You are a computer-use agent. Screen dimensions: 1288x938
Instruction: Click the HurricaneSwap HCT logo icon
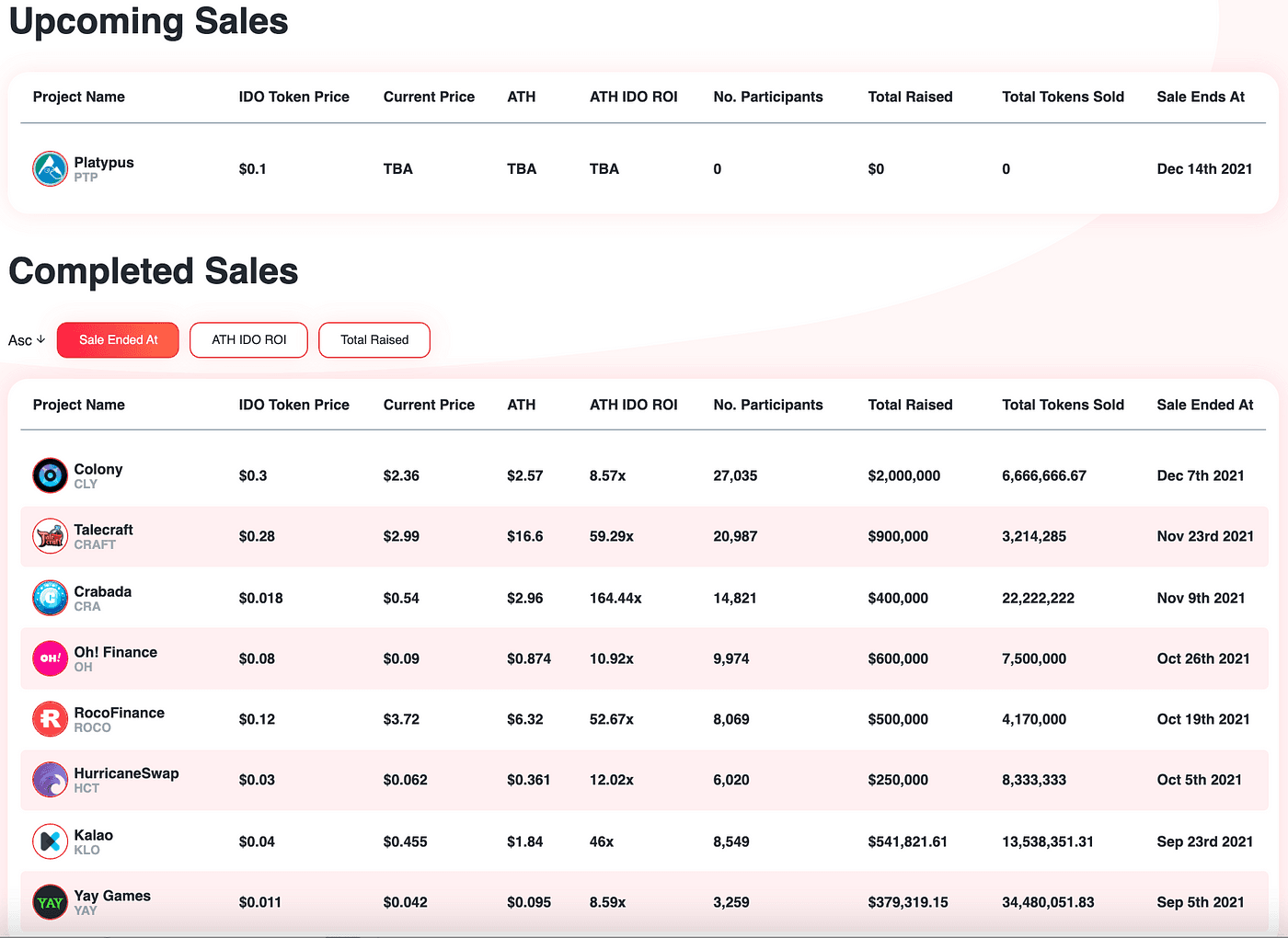tap(50, 780)
